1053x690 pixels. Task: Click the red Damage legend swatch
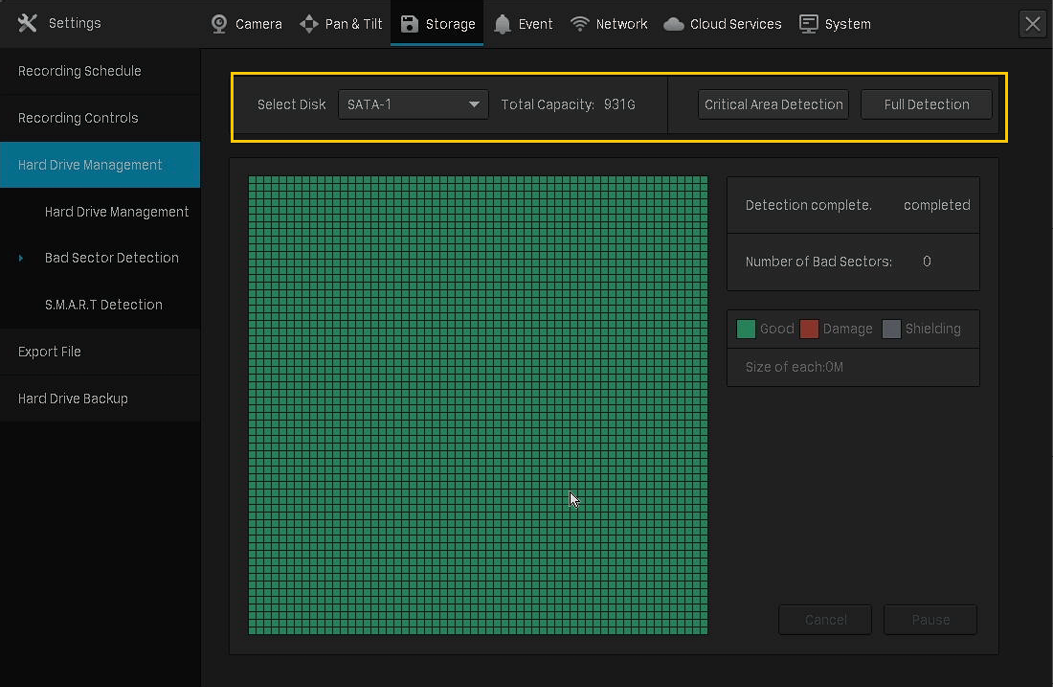point(809,329)
